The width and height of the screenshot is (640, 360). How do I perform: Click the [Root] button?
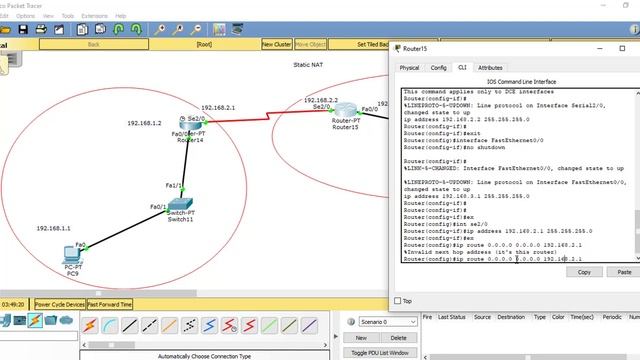[204, 44]
